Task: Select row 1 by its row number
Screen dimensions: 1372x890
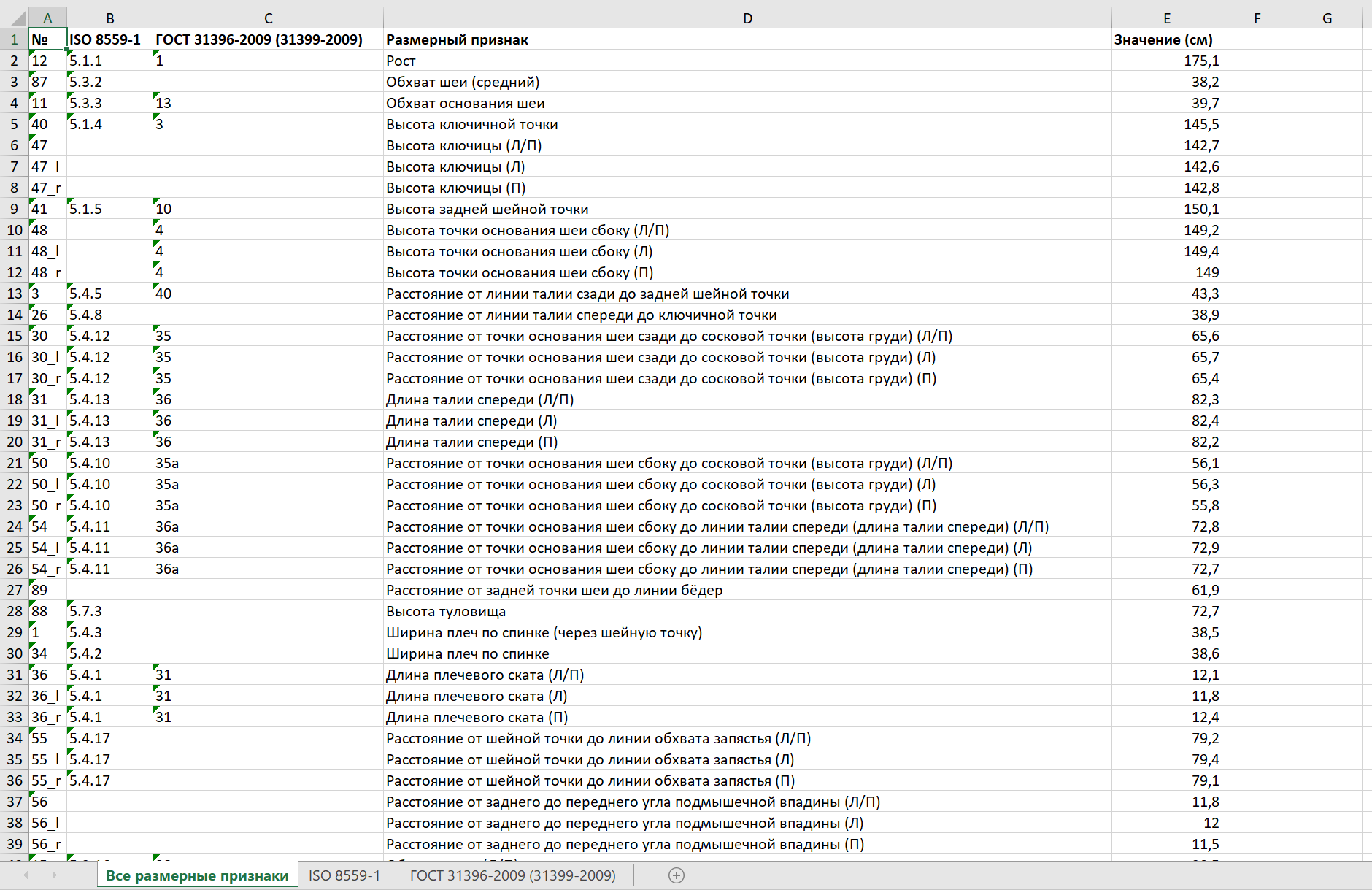Action: (x=12, y=39)
